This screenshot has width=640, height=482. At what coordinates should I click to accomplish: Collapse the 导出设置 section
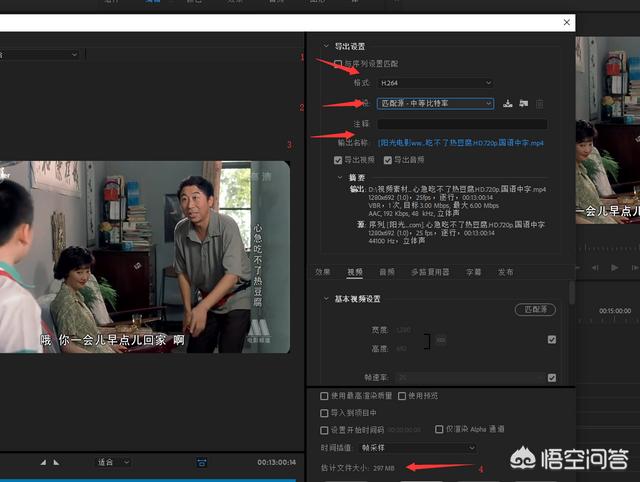point(326,46)
